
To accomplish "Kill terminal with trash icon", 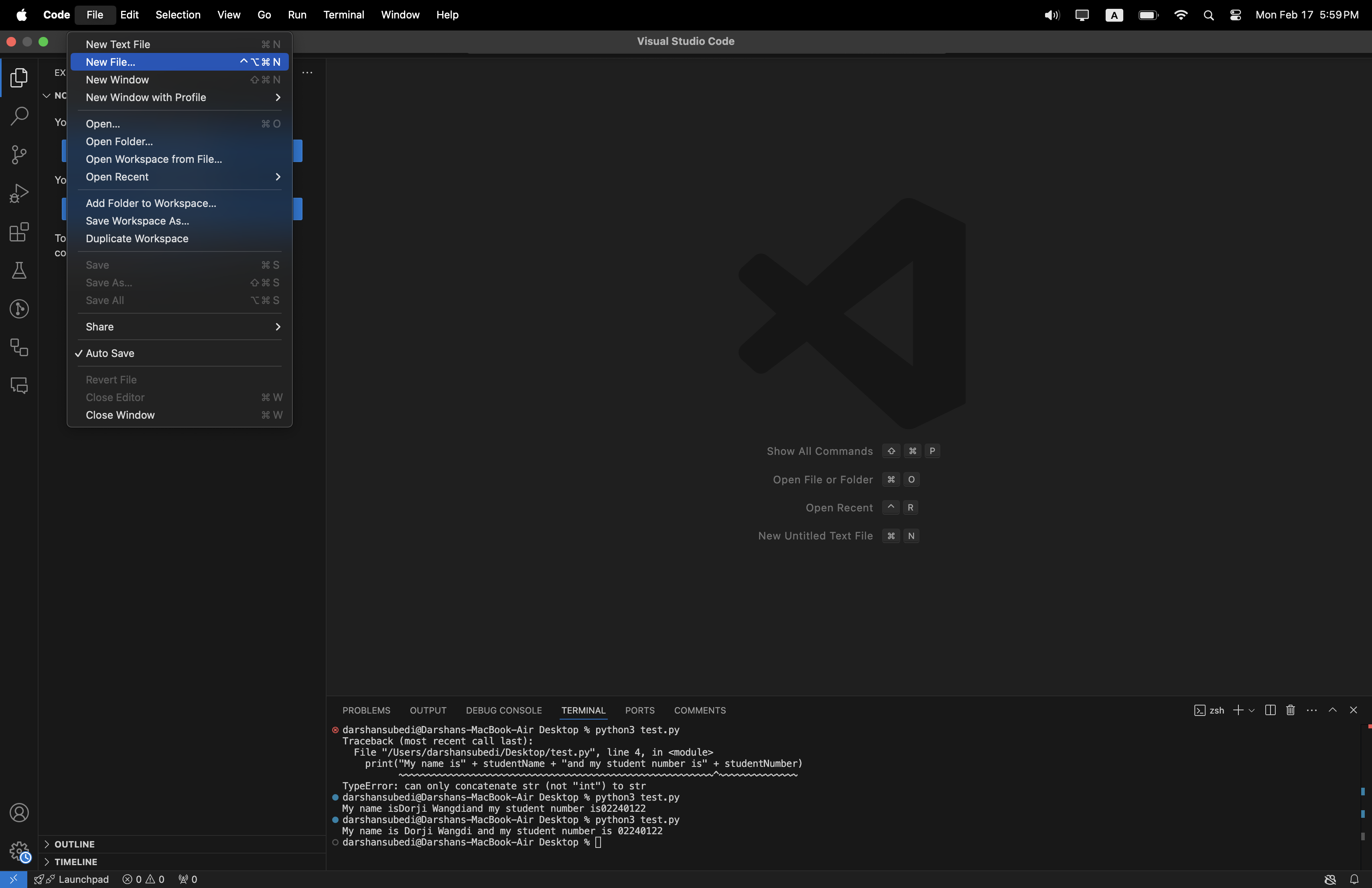I will click(x=1290, y=710).
